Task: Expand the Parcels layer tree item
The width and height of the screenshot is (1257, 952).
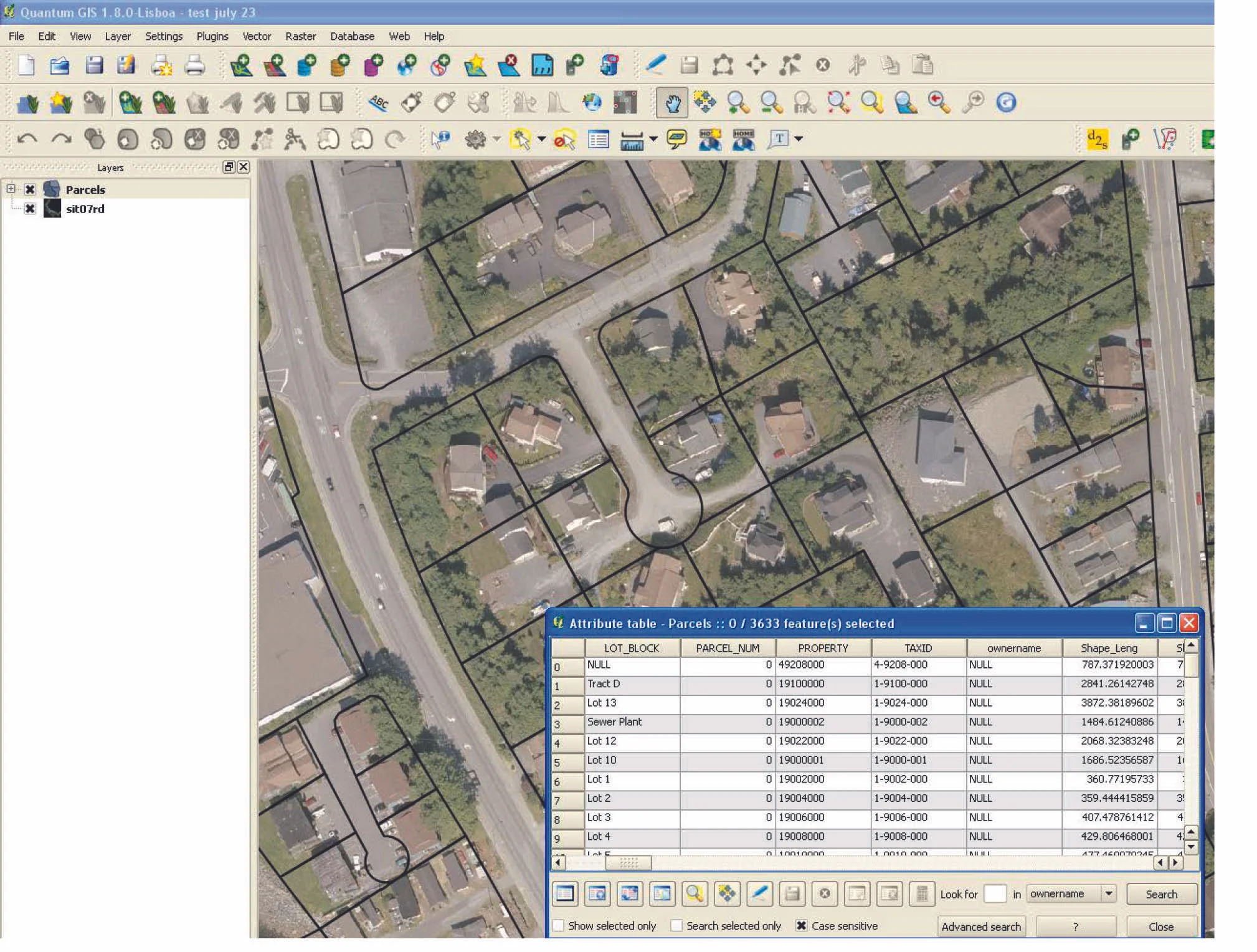Action: click(11, 189)
